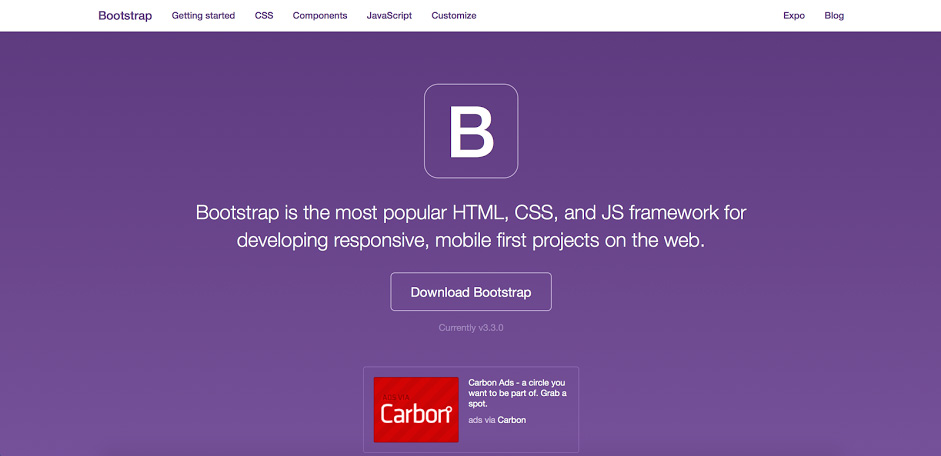Open the Getting started page
This screenshot has height=456, width=941.
(x=203, y=16)
